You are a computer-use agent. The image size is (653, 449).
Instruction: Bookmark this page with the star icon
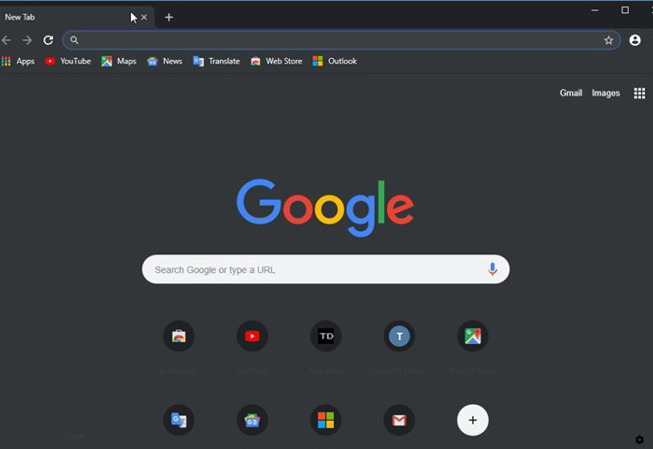608,40
